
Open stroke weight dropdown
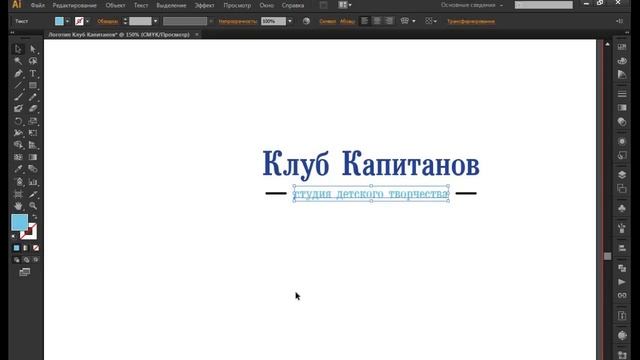[x=156, y=21]
